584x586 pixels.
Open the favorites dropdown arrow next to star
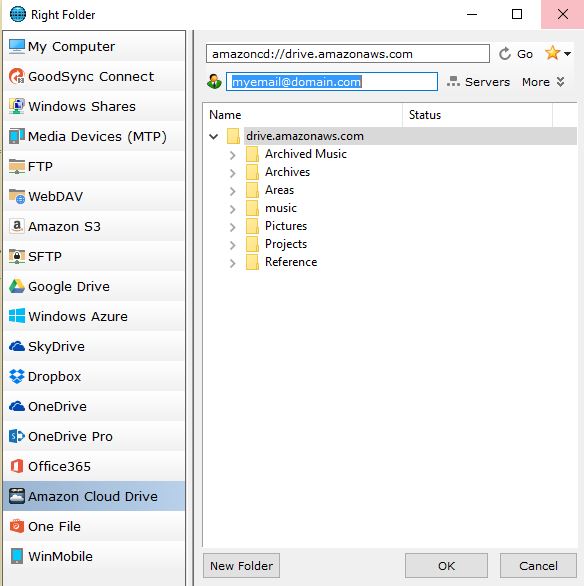567,54
